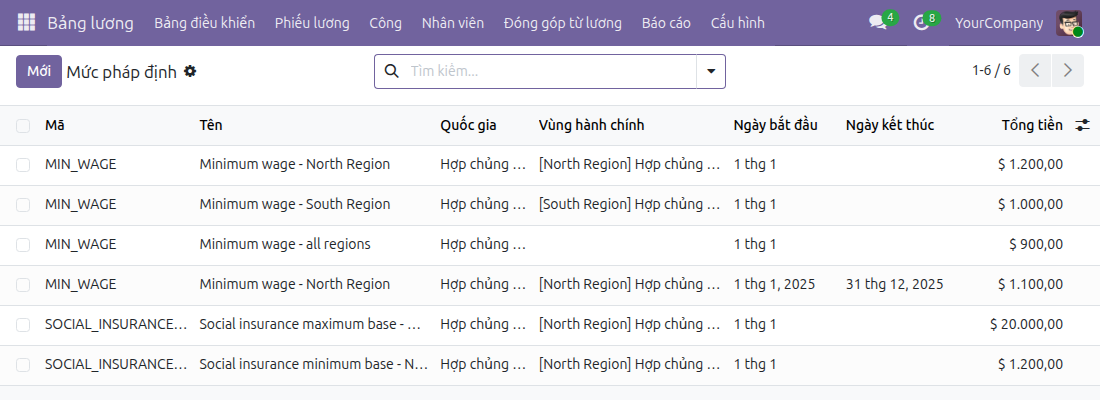1100x400 pixels.
Task: Click the Bảng lương app title
Action: pyautogui.click(x=90, y=23)
